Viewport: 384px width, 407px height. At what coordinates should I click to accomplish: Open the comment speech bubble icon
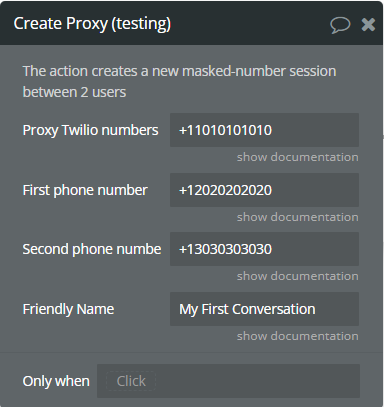pos(340,25)
